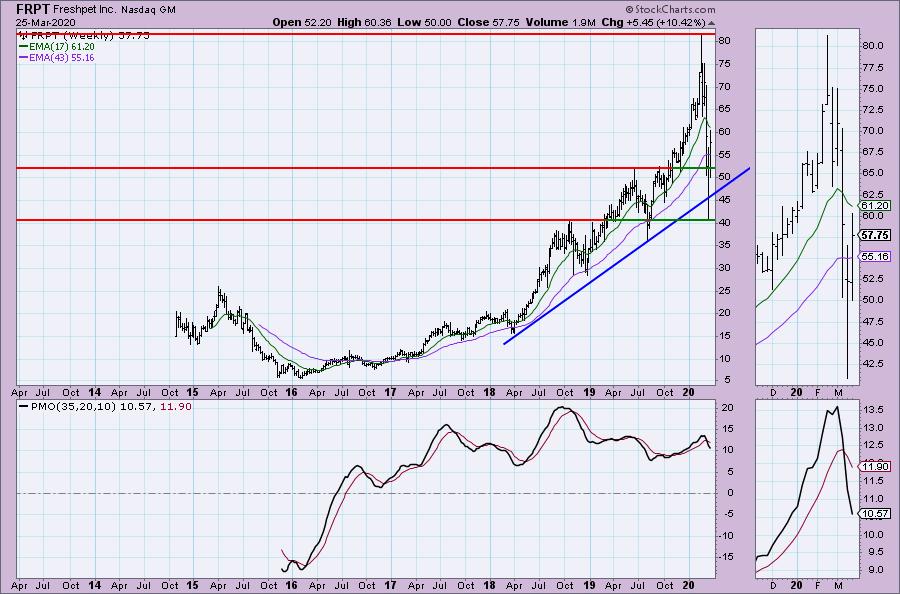Click the 25-Mar-2020 chart date
This screenshot has width=900, height=594.
[x=45, y=23]
